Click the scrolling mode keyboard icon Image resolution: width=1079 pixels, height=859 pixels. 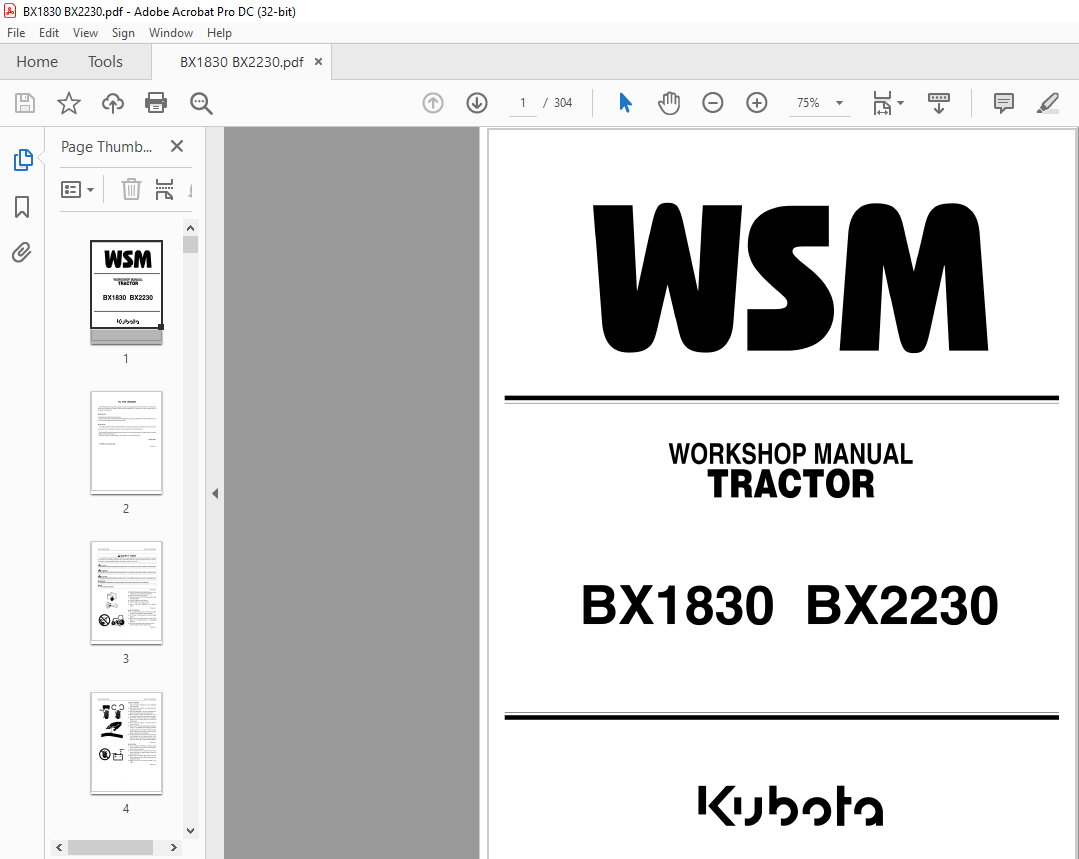(939, 103)
